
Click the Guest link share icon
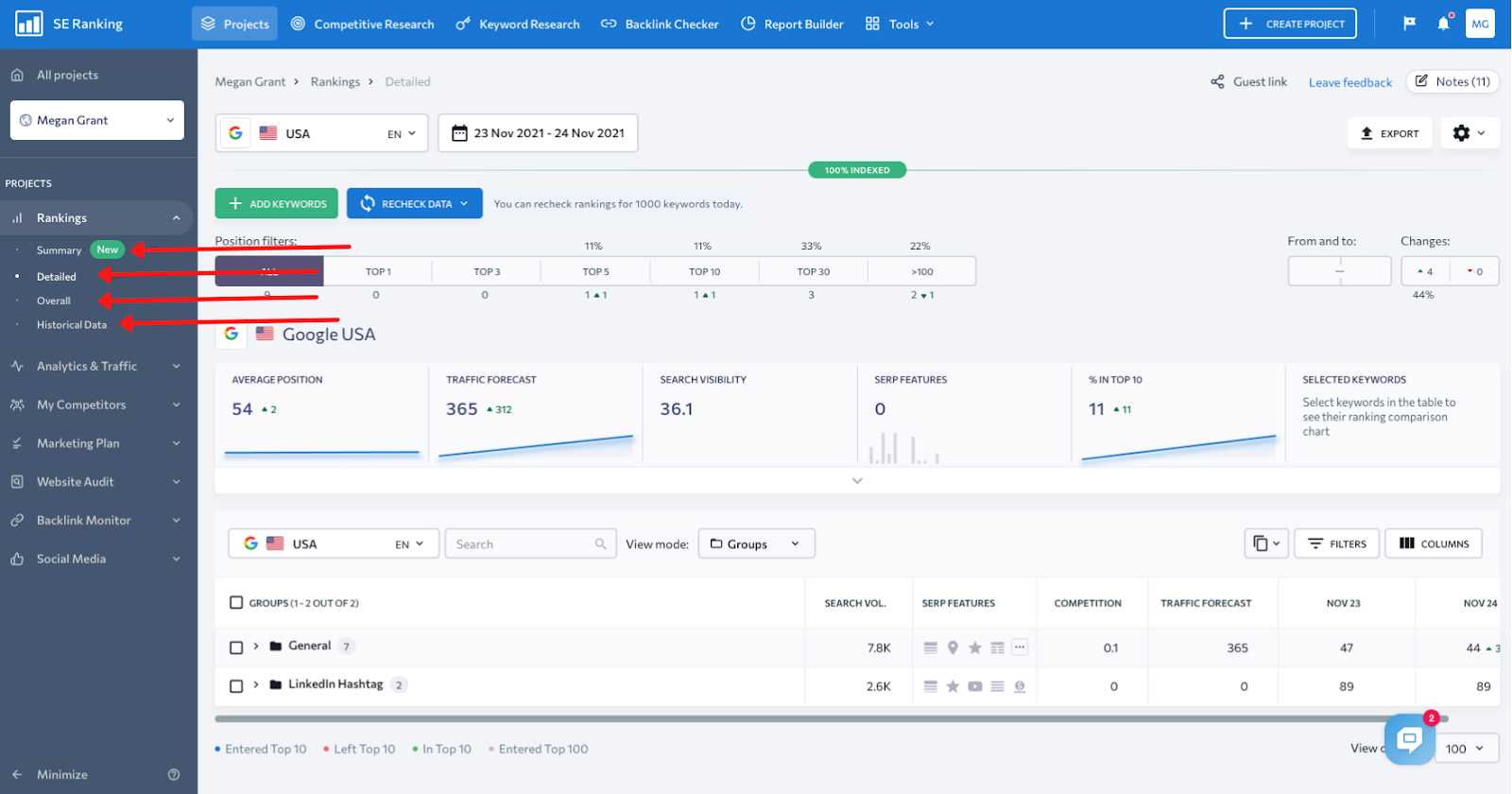(1217, 82)
